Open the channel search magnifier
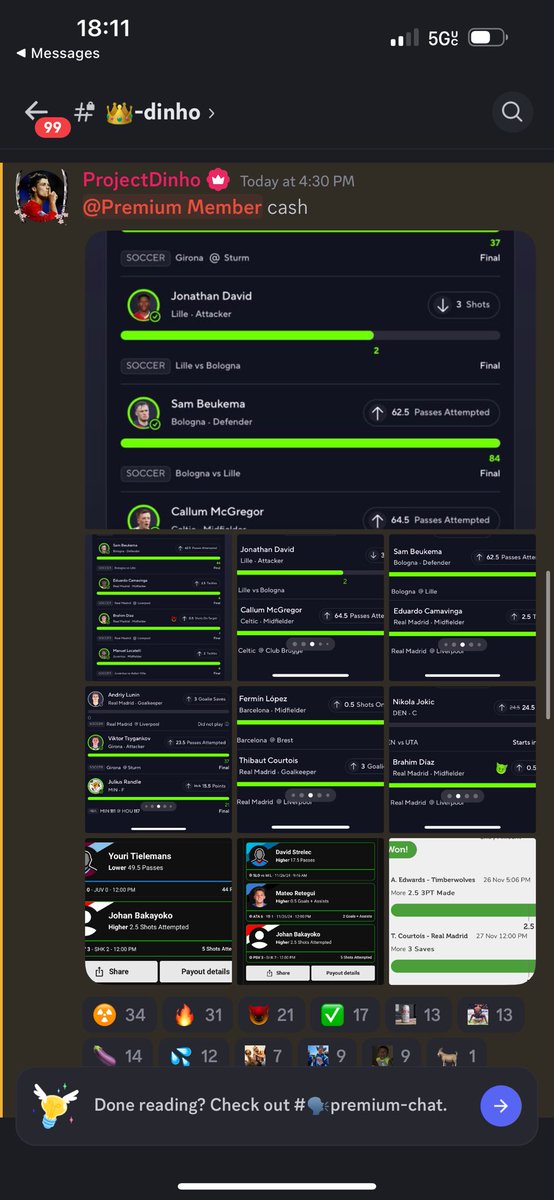The height and width of the screenshot is (1200, 554). point(512,112)
